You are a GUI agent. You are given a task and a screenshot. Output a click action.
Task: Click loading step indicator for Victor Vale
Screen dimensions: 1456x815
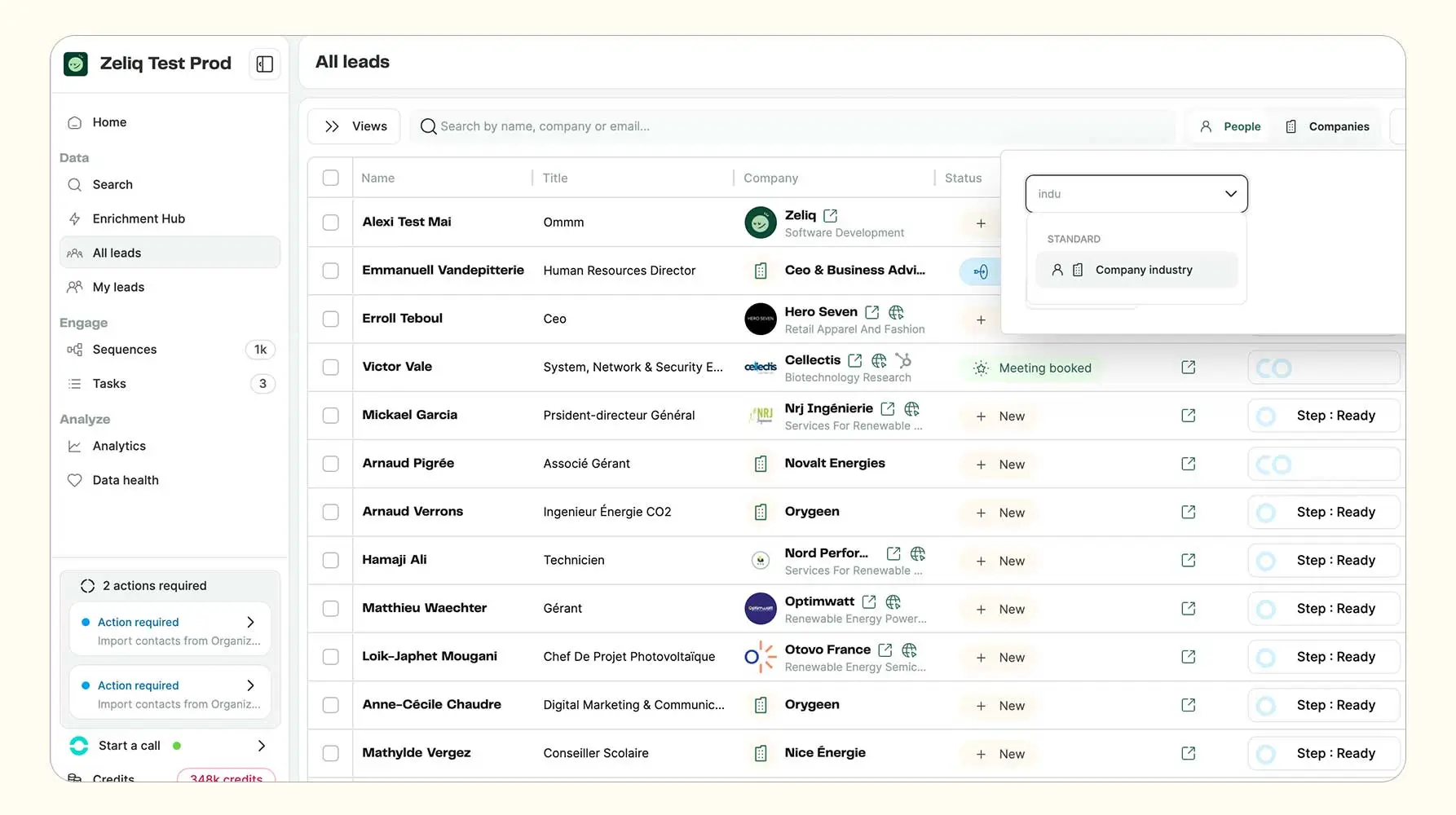pyautogui.click(x=1324, y=368)
